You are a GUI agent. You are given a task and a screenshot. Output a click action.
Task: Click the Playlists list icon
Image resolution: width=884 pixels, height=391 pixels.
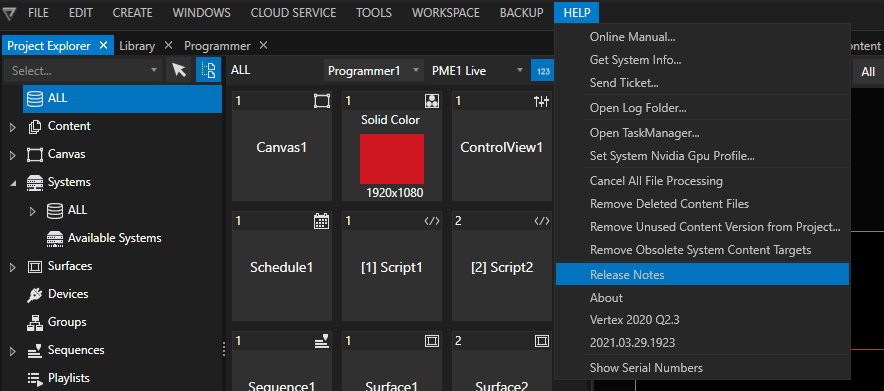pos(35,378)
